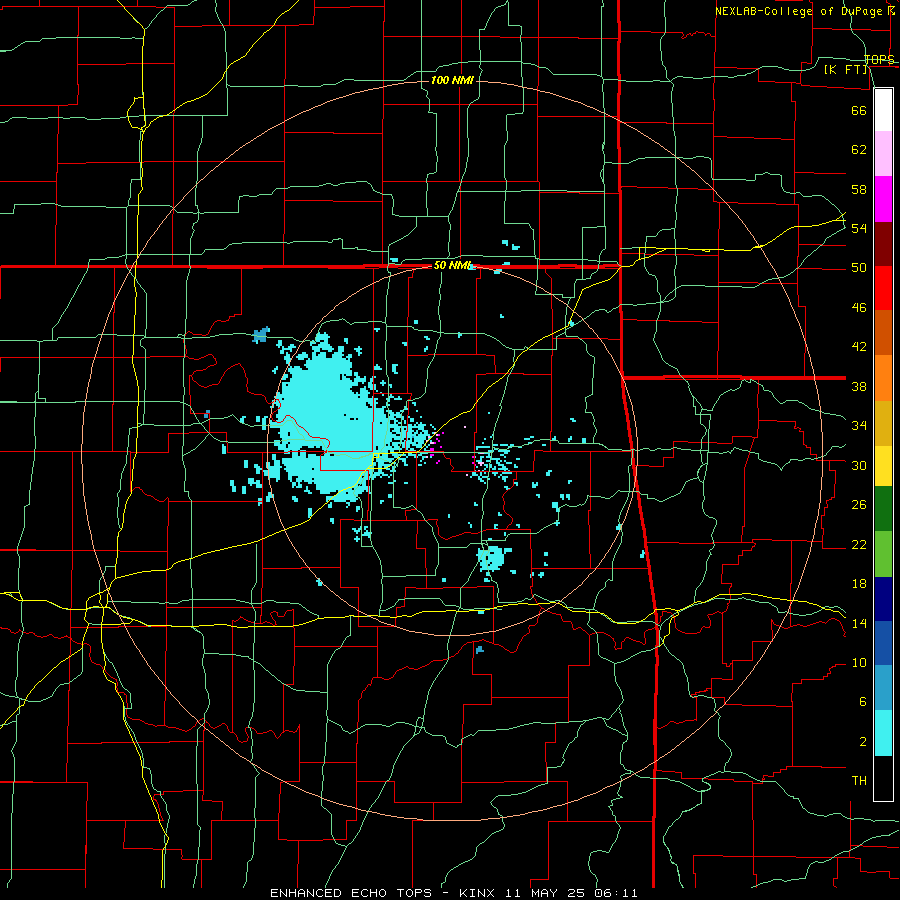Click the 38 value on the legend

click(859, 386)
